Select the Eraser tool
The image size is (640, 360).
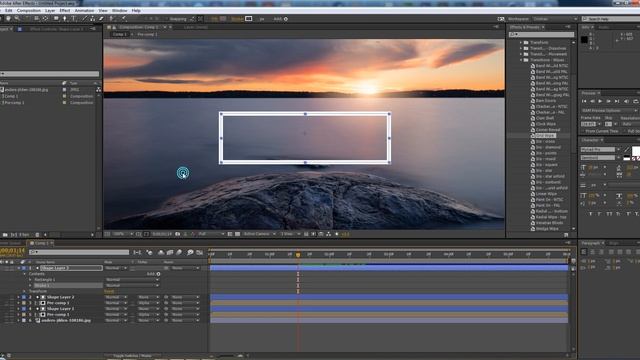pyautogui.click(x=101, y=19)
